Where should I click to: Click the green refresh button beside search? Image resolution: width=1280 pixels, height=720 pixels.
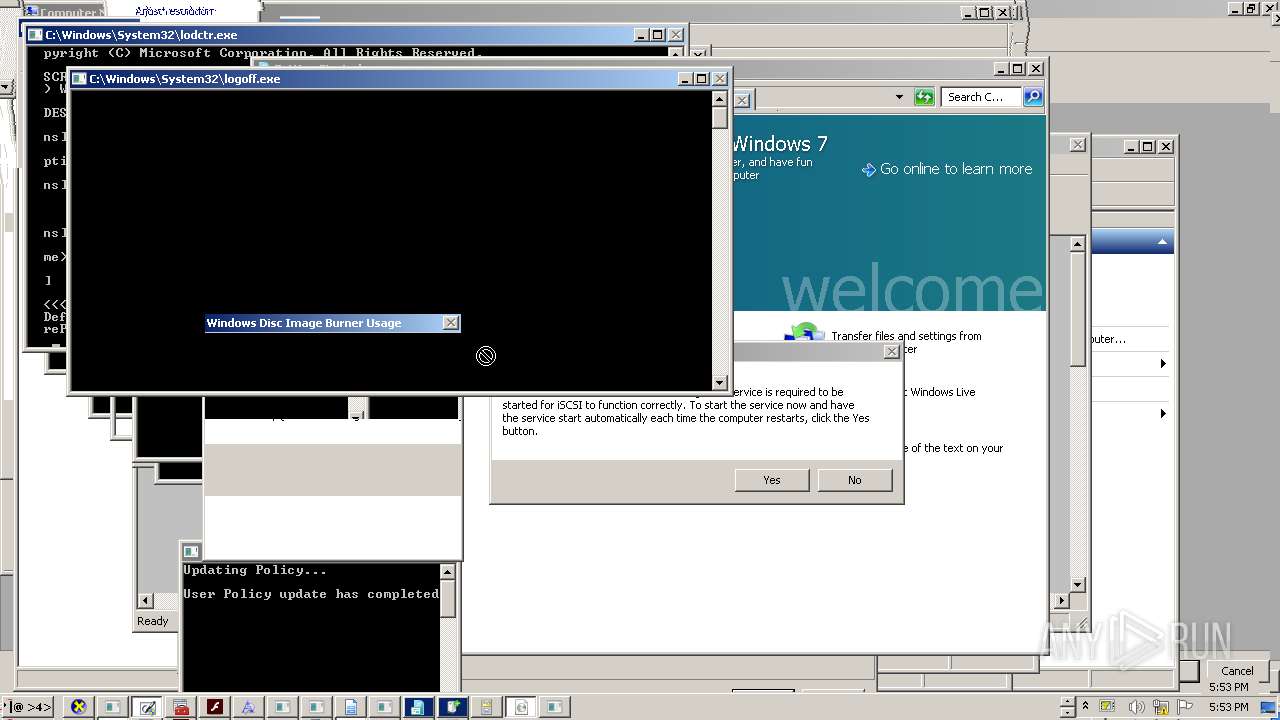(x=924, y=97)
